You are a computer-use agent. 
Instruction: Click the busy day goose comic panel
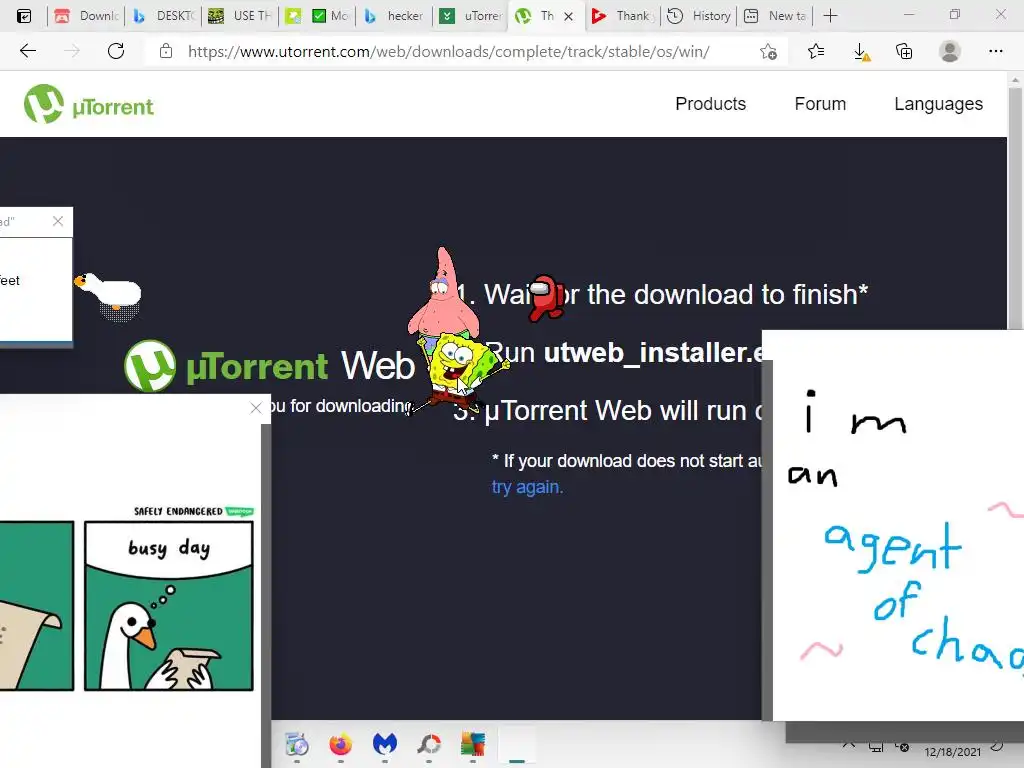[168, 605]
